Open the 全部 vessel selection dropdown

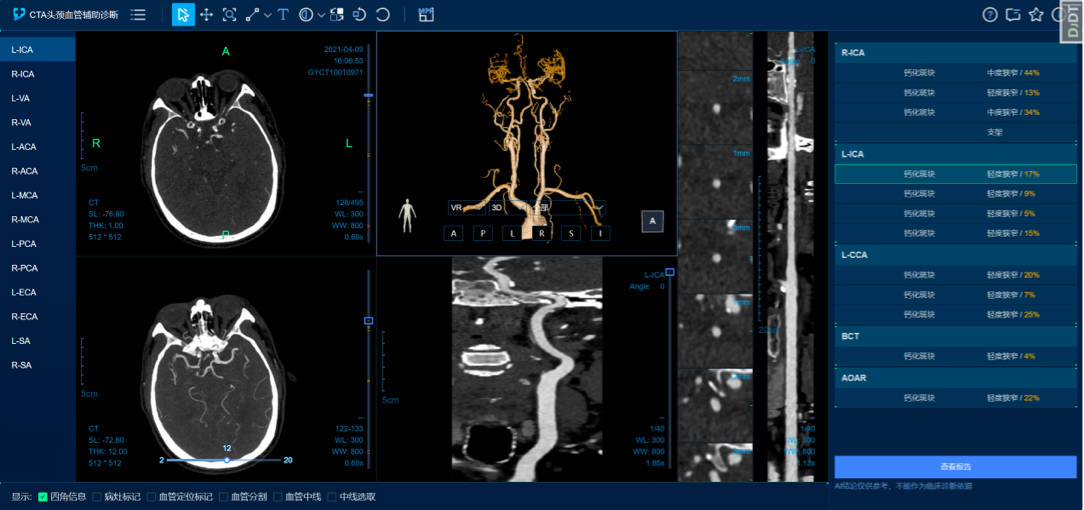[568, 208]
